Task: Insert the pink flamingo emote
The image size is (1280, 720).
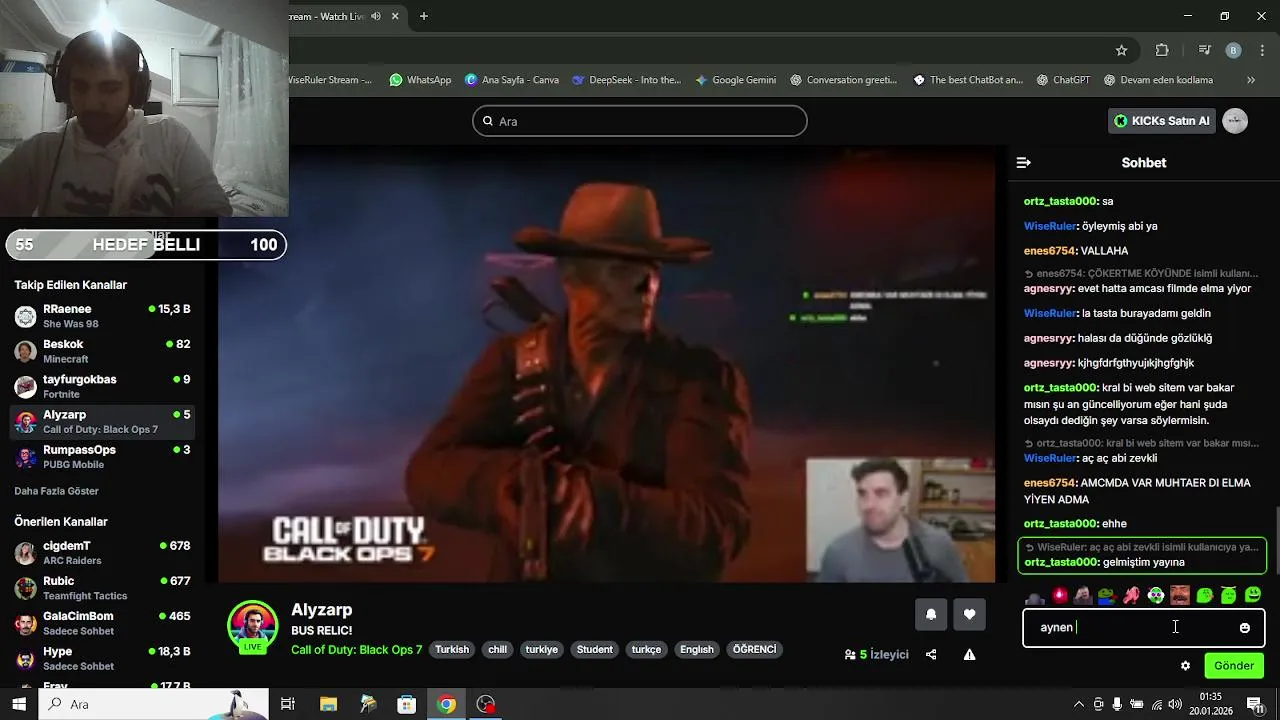Action: 1131,596
